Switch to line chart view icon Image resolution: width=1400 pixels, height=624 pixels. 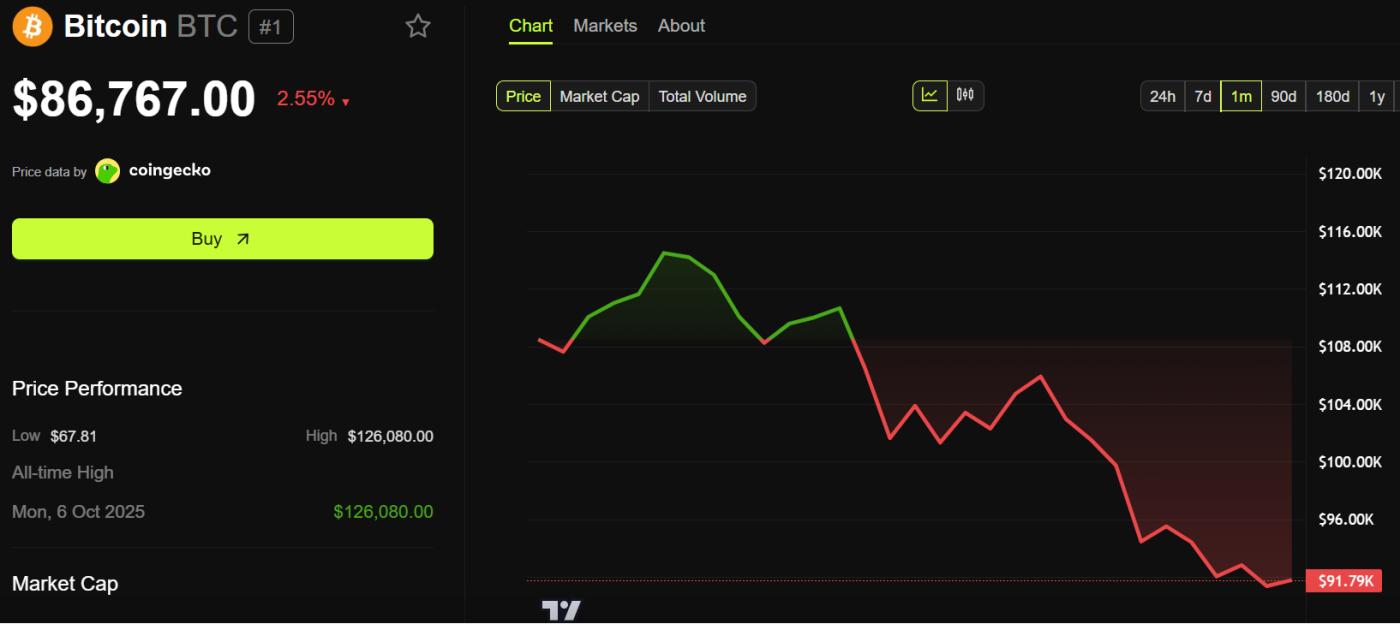(930, 96)
